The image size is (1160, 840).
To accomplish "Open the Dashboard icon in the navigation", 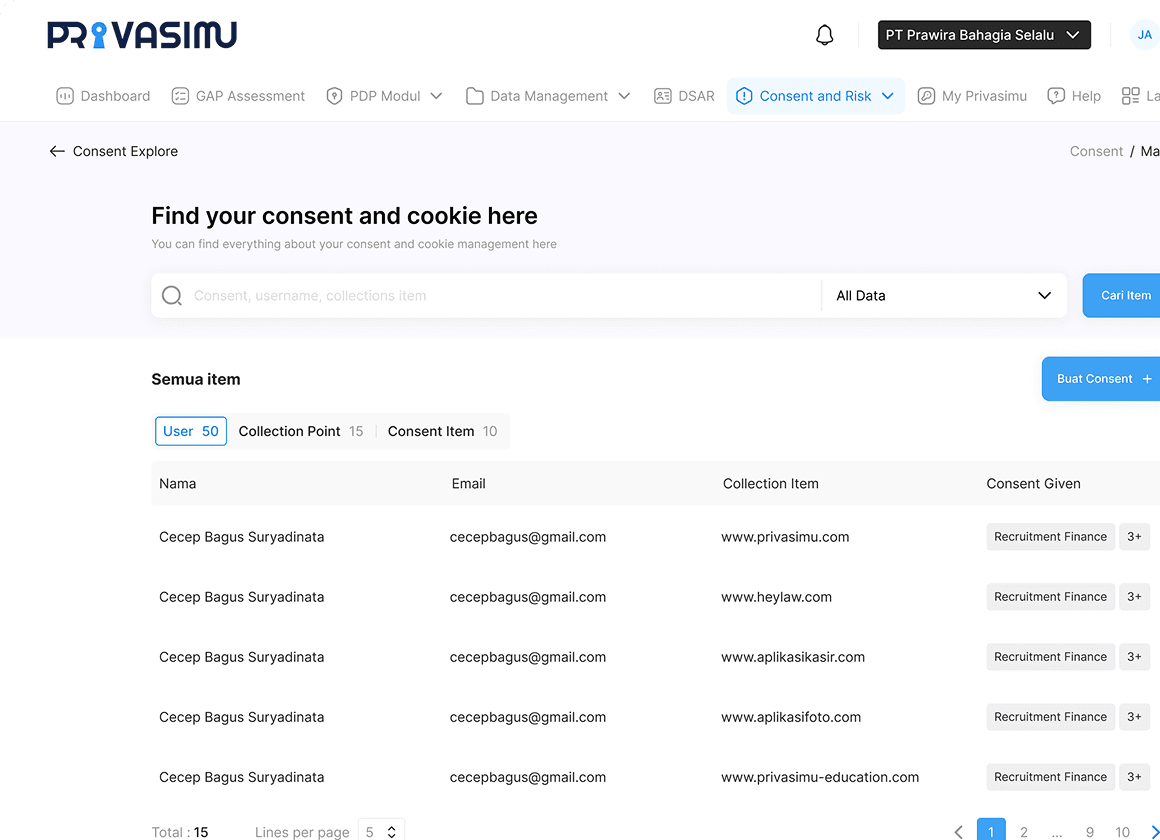I will coord(63,95).
